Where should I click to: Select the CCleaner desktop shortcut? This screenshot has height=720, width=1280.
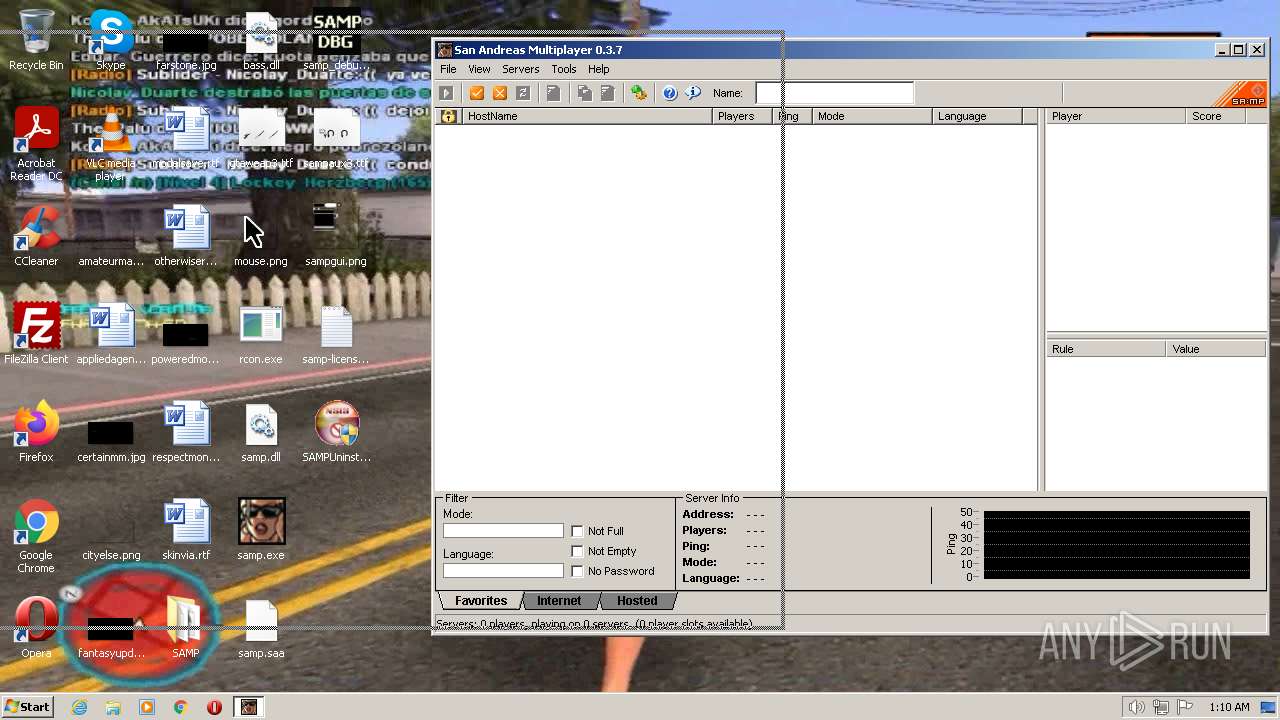36,237
